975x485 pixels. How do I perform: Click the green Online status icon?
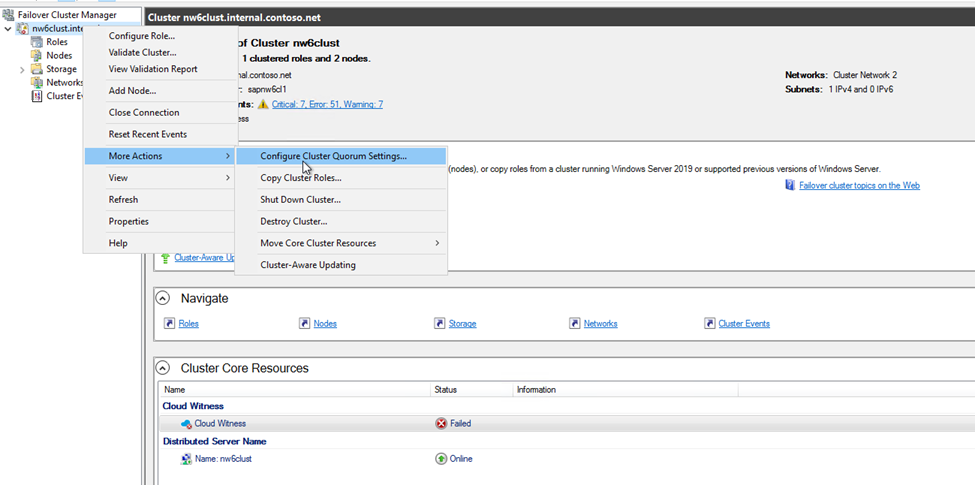click(x=441, y=459)
